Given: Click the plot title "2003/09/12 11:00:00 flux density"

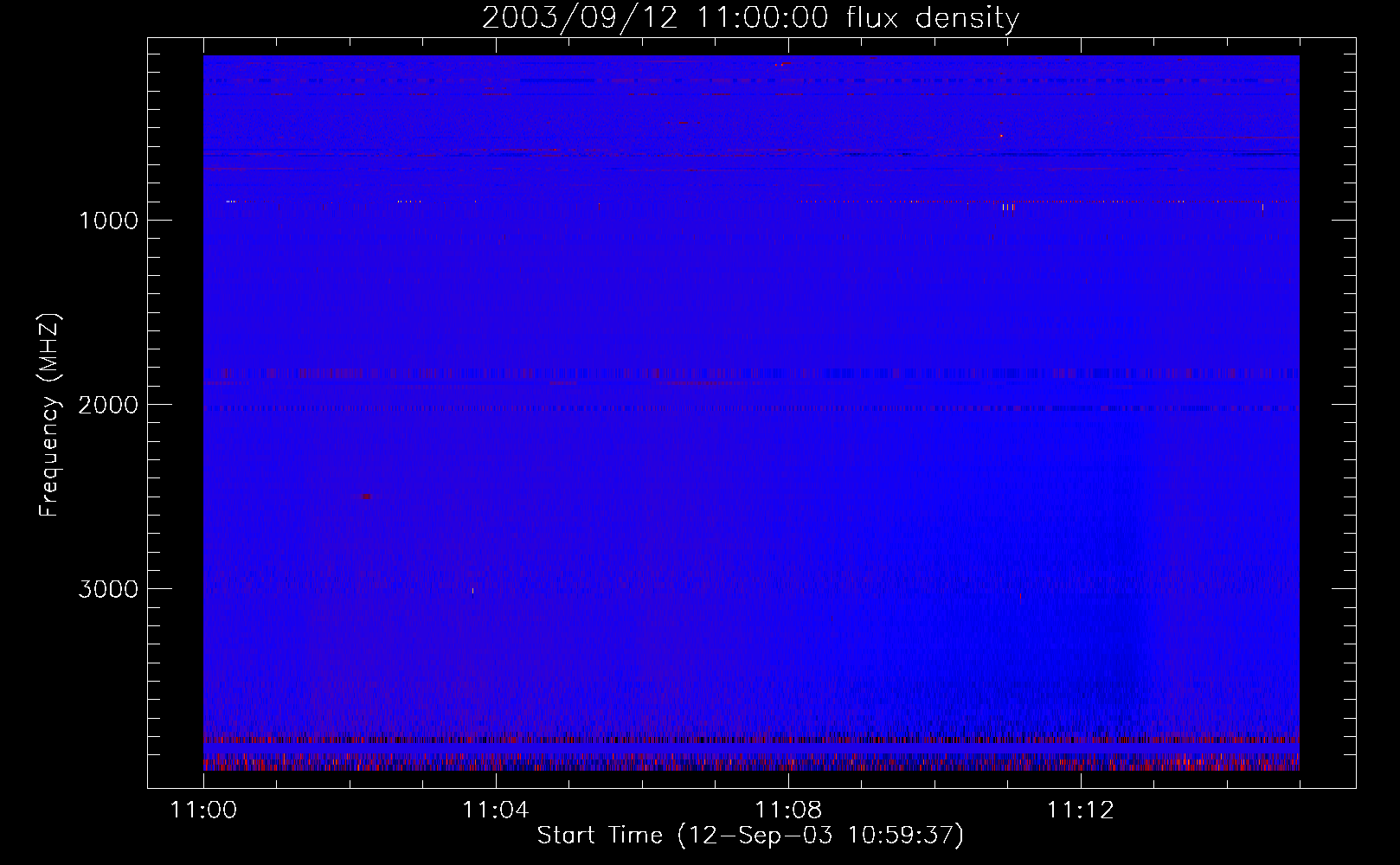Looking at the screenshot, I should click(x=750, y=18).
